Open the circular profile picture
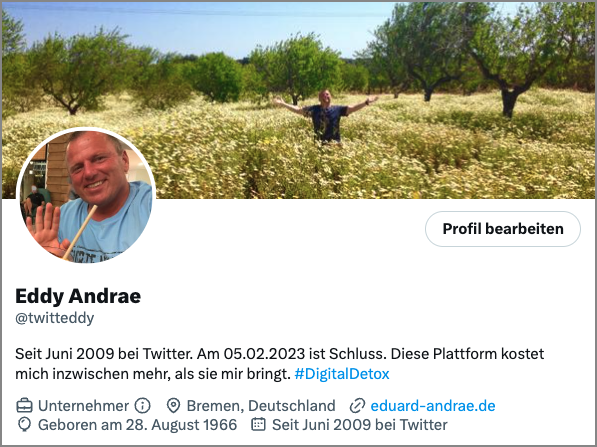The height and width of the screenshot is (447, 597). pyautogui.click(x=86, y=195)
